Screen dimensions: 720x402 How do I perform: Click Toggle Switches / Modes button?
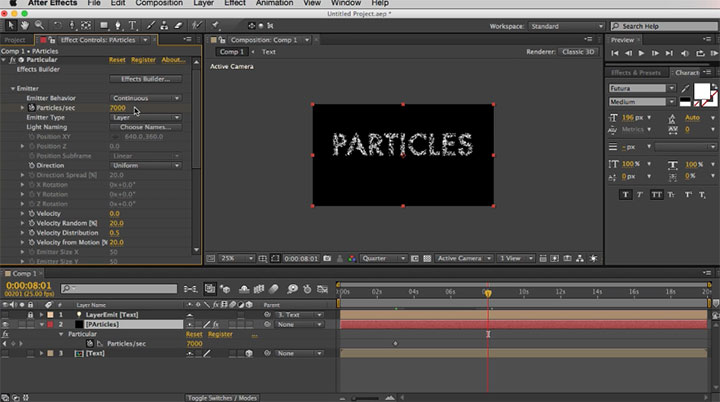pos(222,398)
